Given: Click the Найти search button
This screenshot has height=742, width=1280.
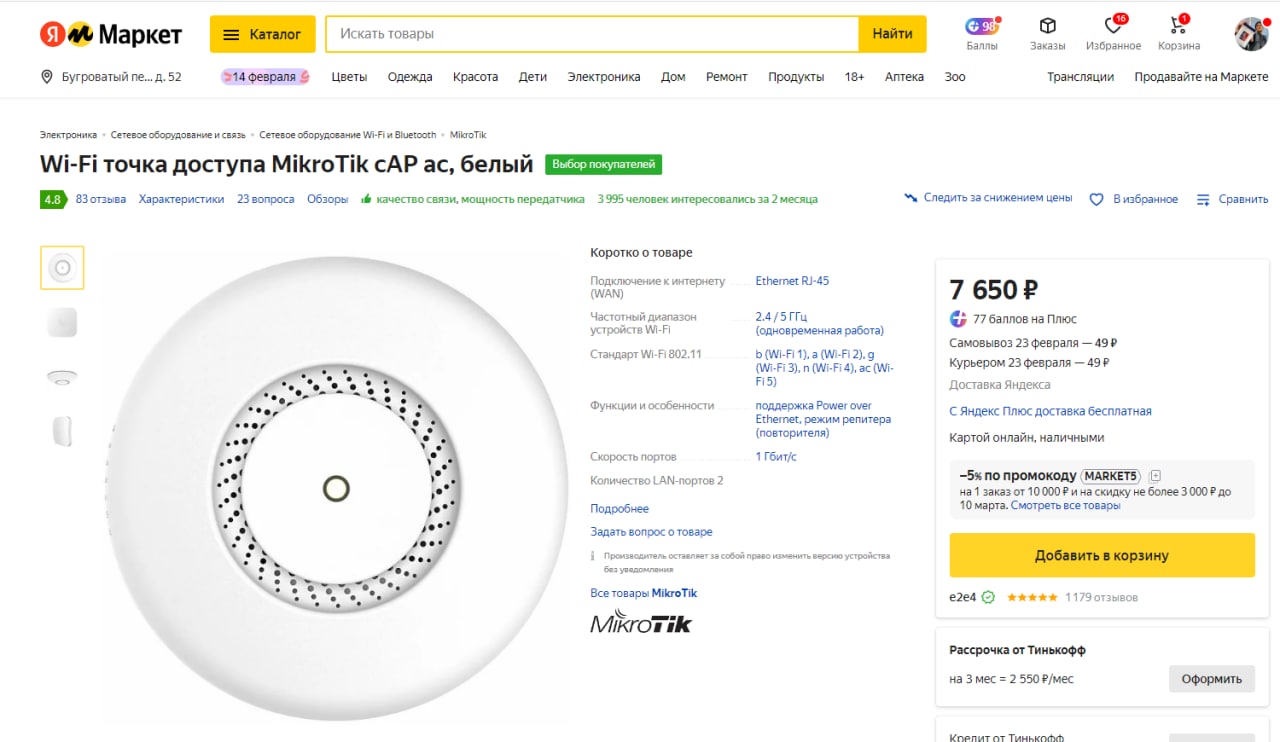Looking at the screenshot, I should (x=892, y=34).
